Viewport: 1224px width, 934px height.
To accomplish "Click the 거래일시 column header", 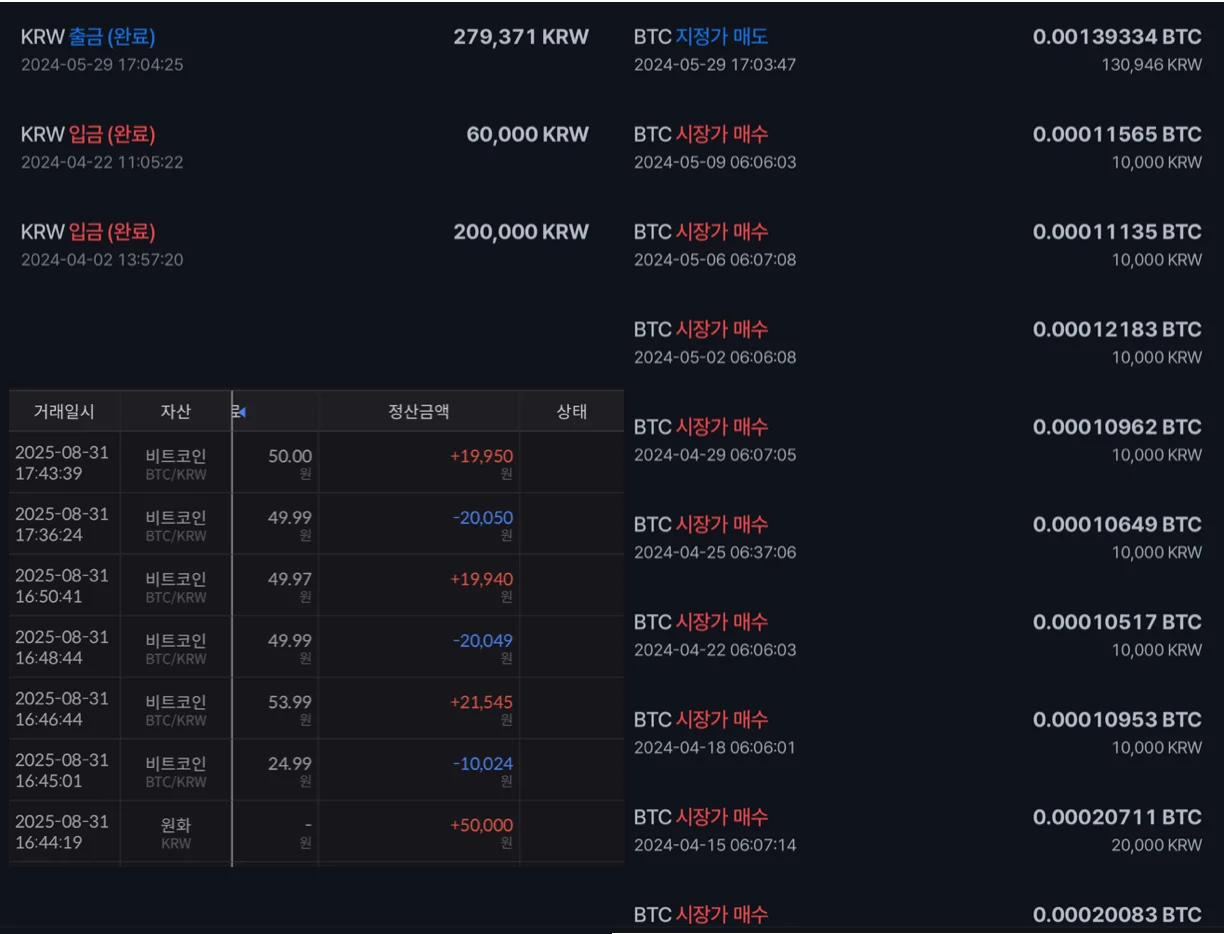I will click(64, 412).
